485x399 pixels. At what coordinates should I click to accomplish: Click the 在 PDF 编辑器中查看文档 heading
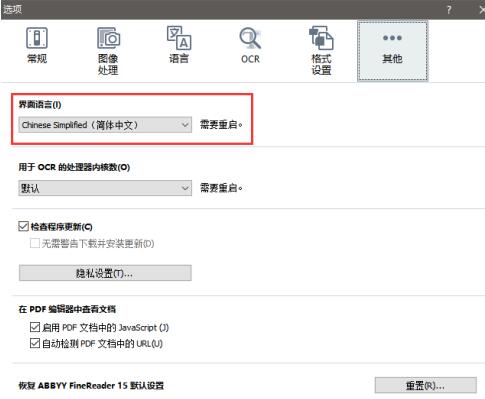[67, 309]
